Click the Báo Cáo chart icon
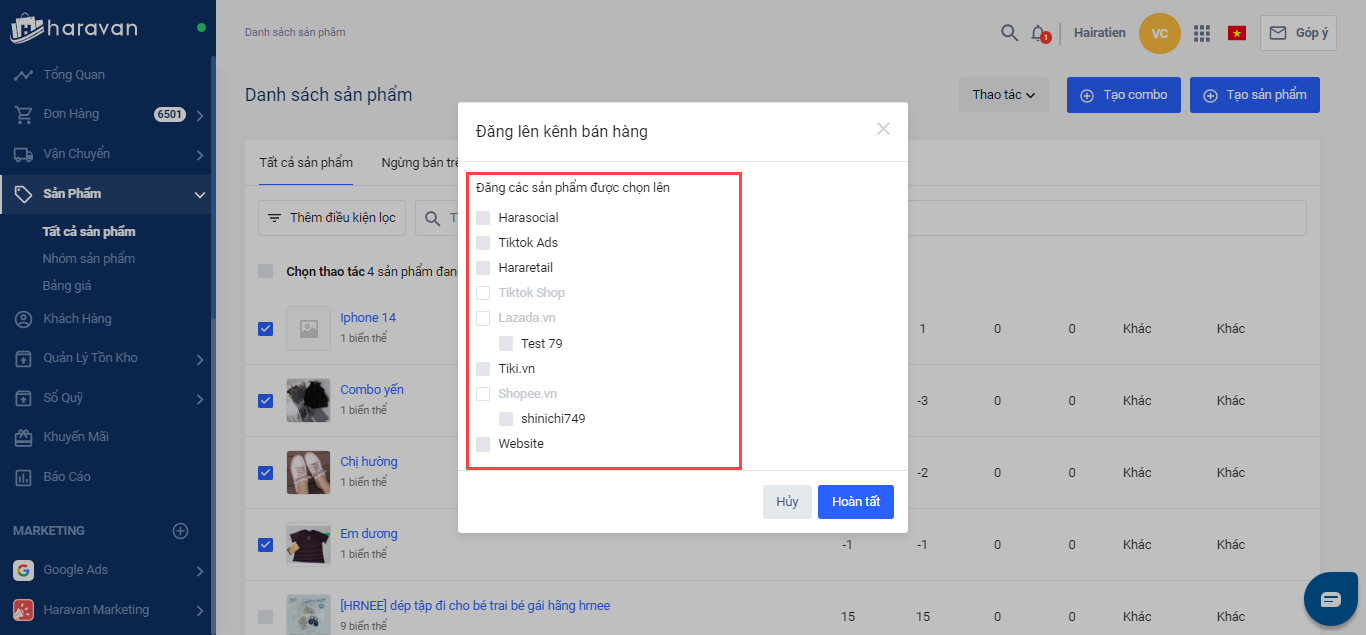The height and width of the screenshot is (635, 1366). (24, 477)
